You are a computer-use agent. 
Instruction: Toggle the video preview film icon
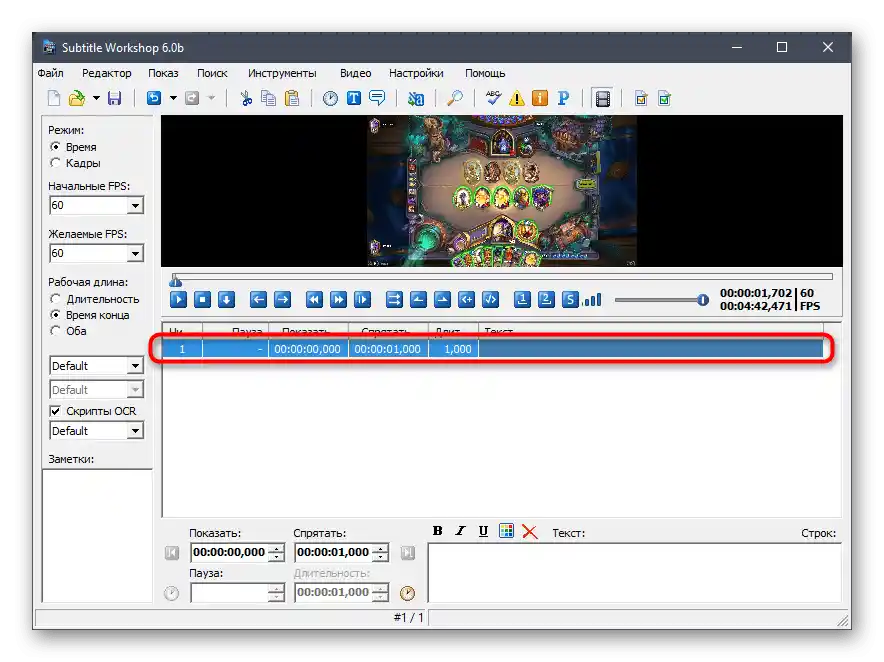click(x=602, y=98)
